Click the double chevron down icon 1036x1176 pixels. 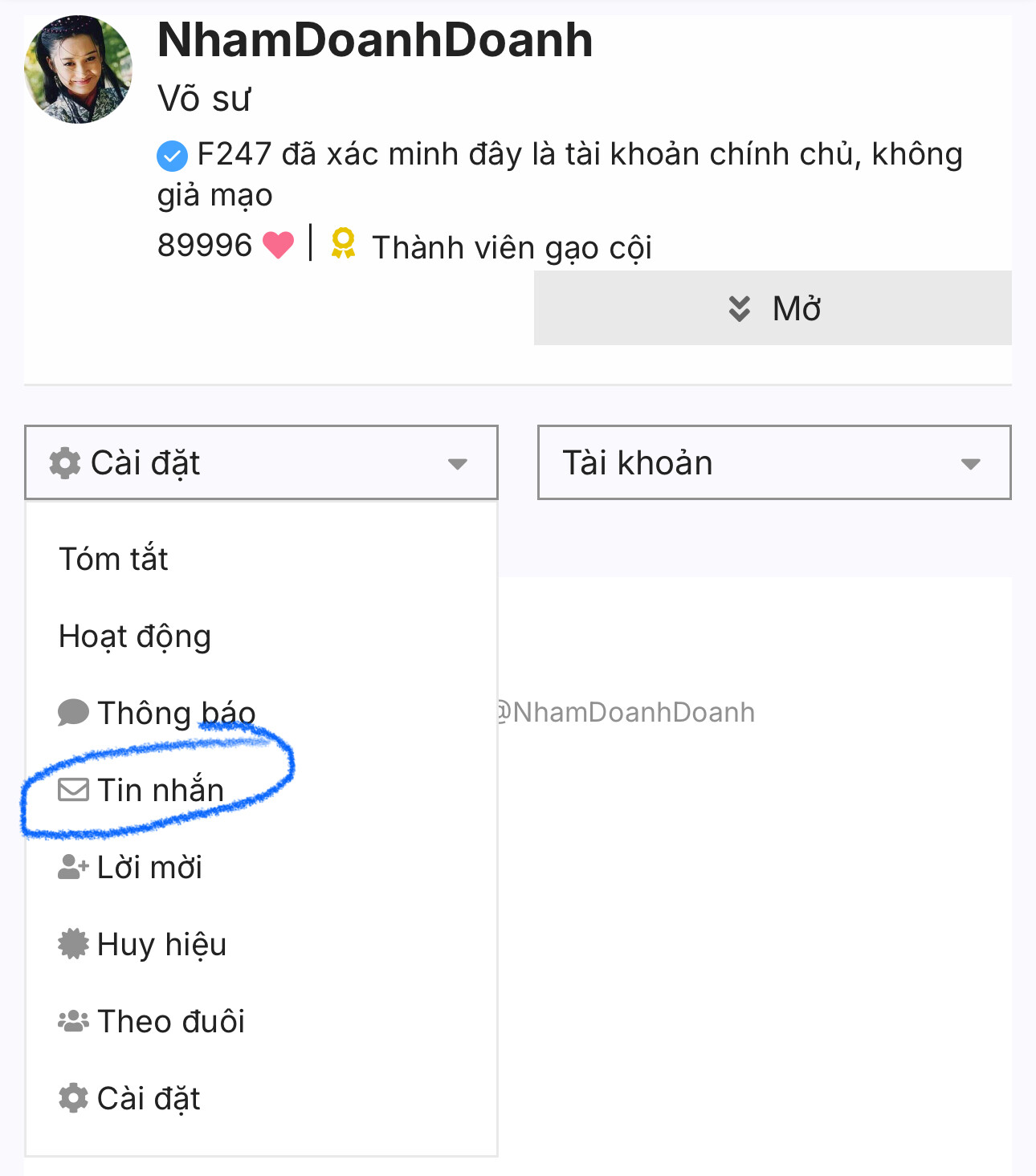point(739,308)
